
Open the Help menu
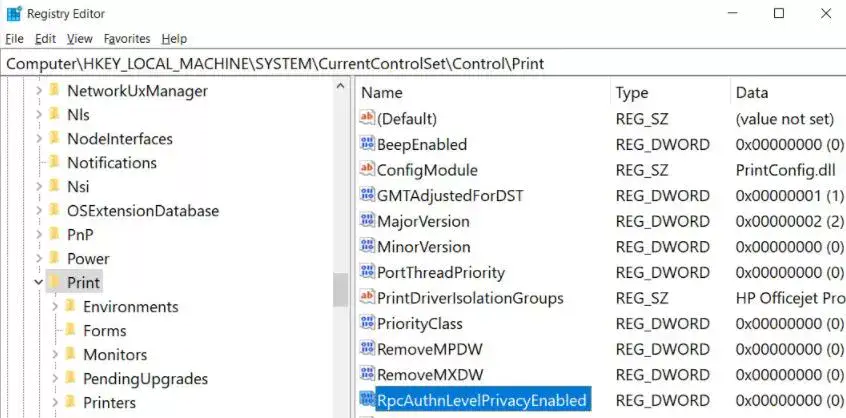click(x=174, y=39)
